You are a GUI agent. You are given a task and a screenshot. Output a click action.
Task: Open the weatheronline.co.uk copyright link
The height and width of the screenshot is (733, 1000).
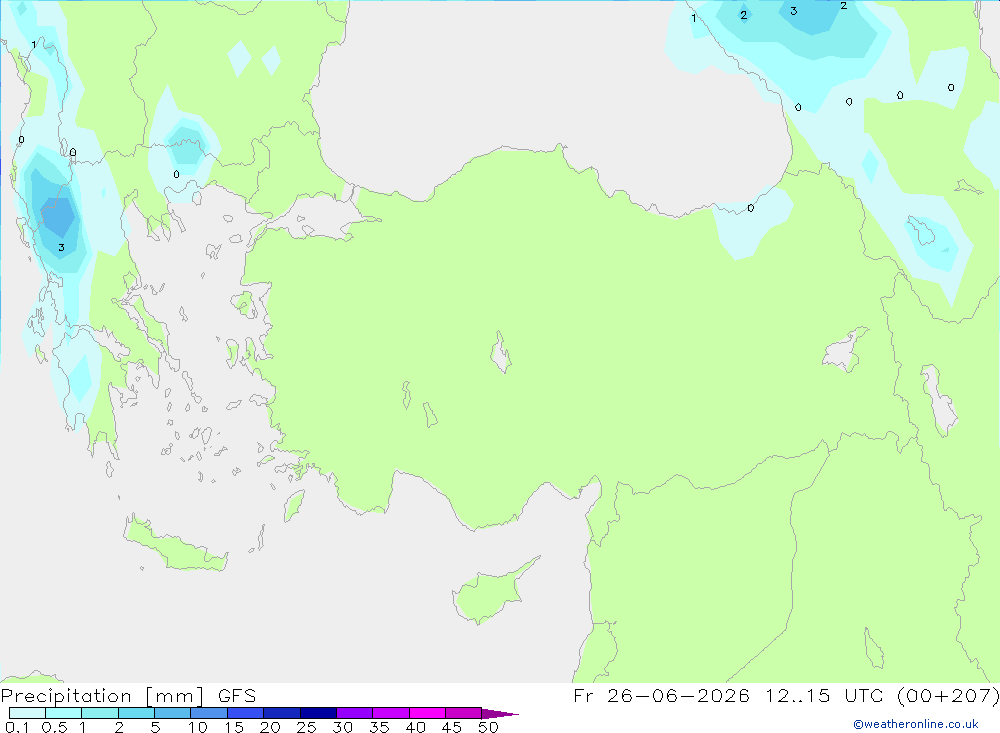click(915, 724)
